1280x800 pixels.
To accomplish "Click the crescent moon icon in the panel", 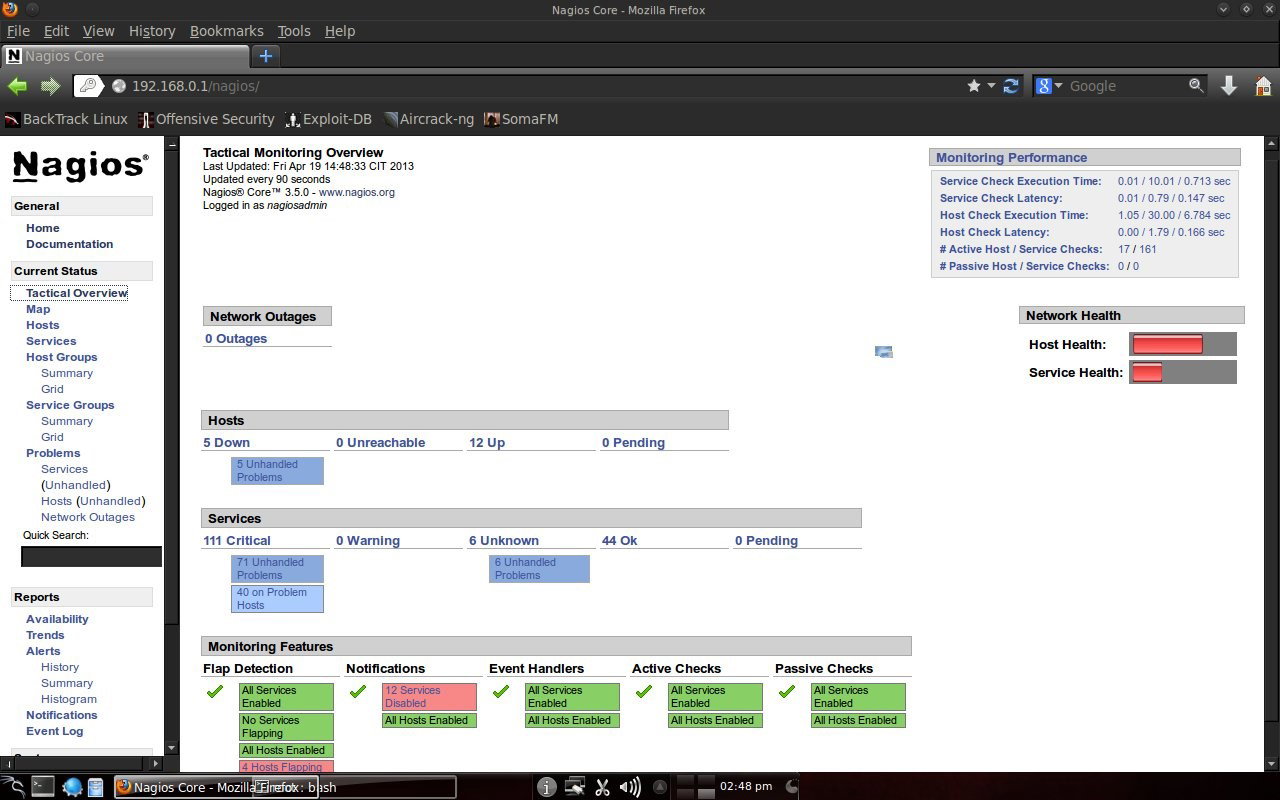I will [791, 787].
